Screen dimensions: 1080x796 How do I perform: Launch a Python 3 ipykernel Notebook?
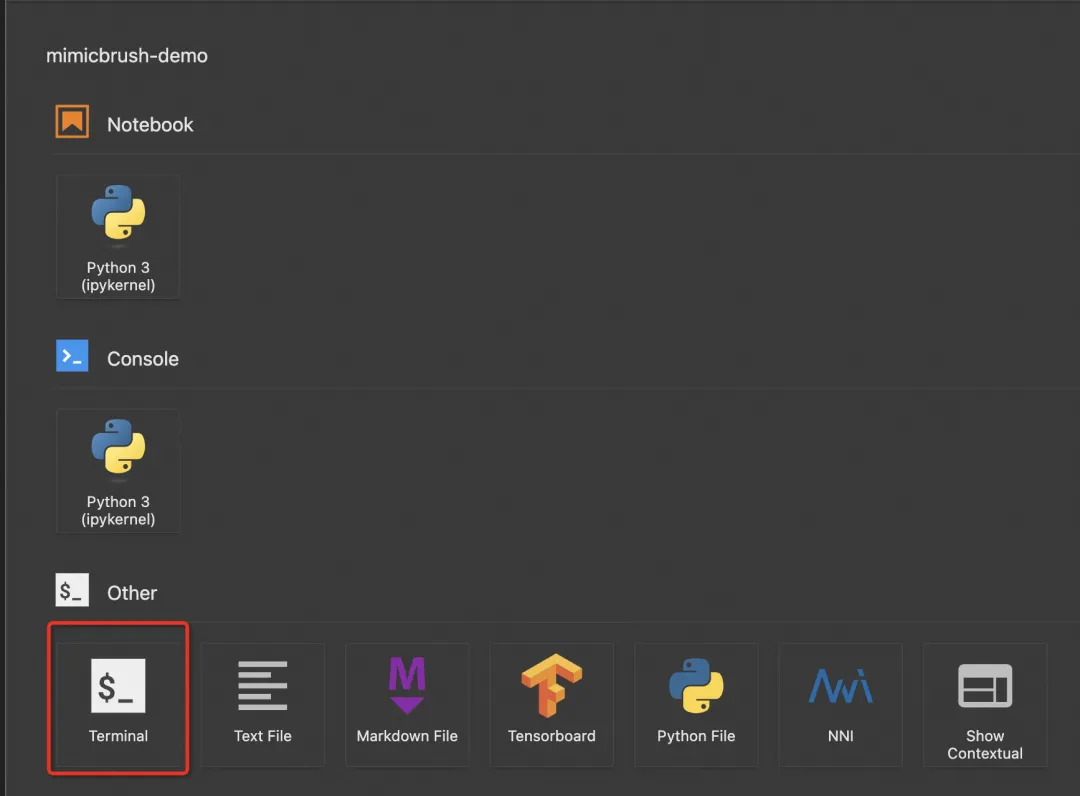(118, 237)
